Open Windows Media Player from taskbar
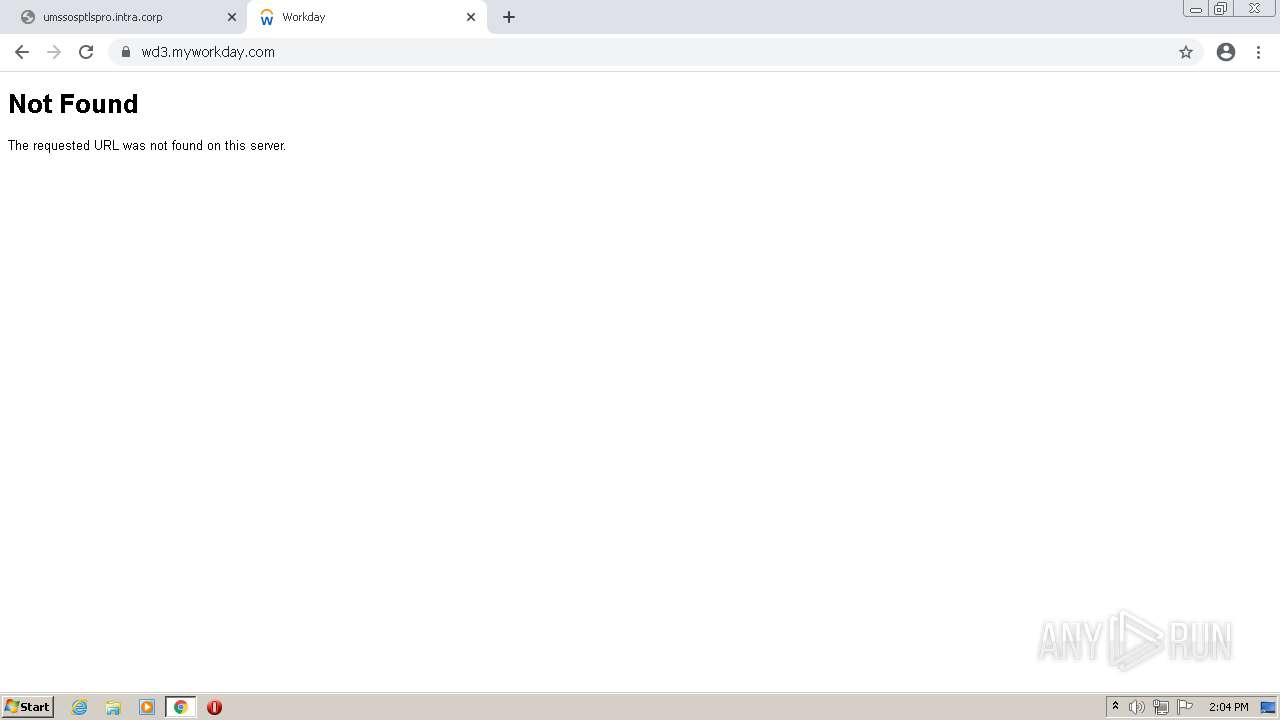This screenshot has height=720, width=1280. click(147, 707)
